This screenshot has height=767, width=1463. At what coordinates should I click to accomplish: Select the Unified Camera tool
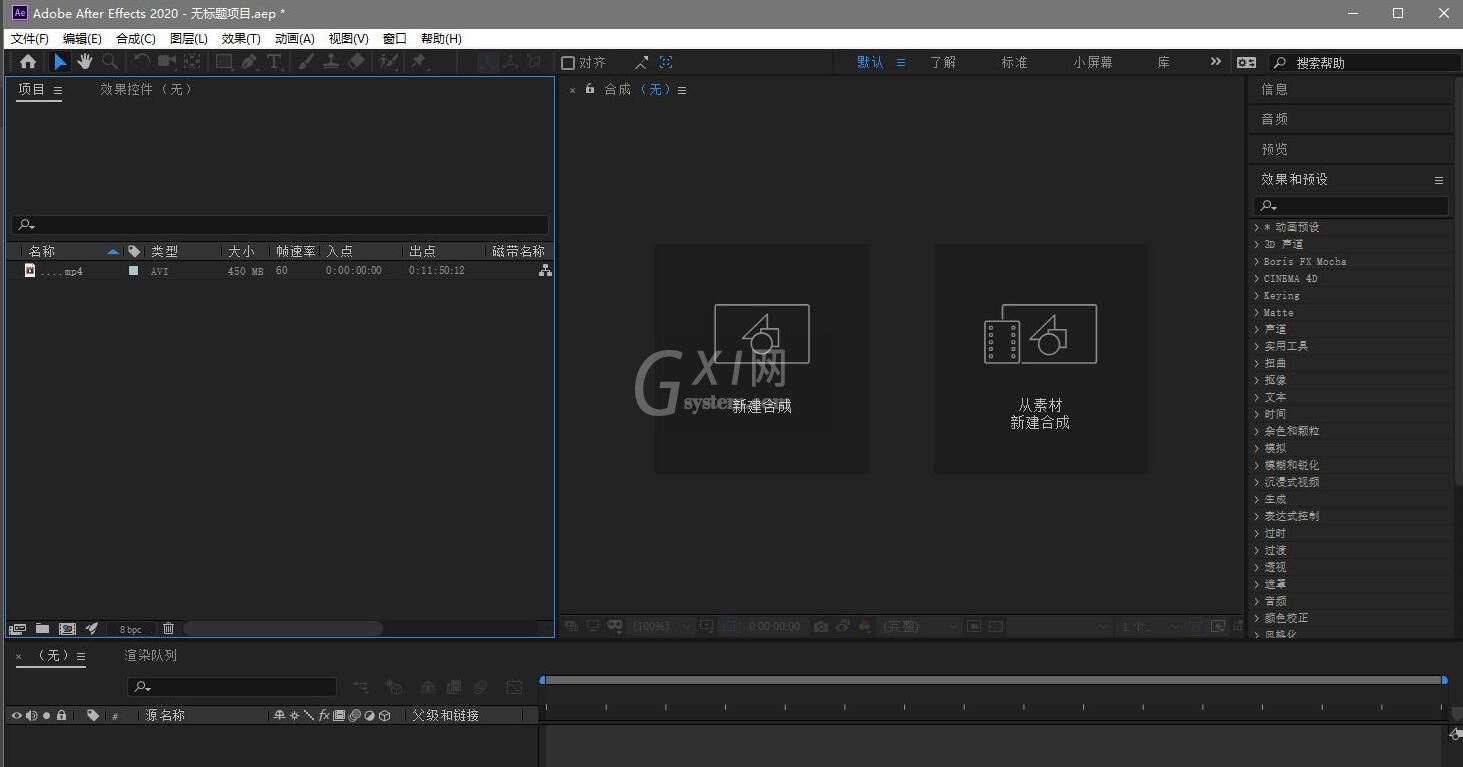[167, 62]
